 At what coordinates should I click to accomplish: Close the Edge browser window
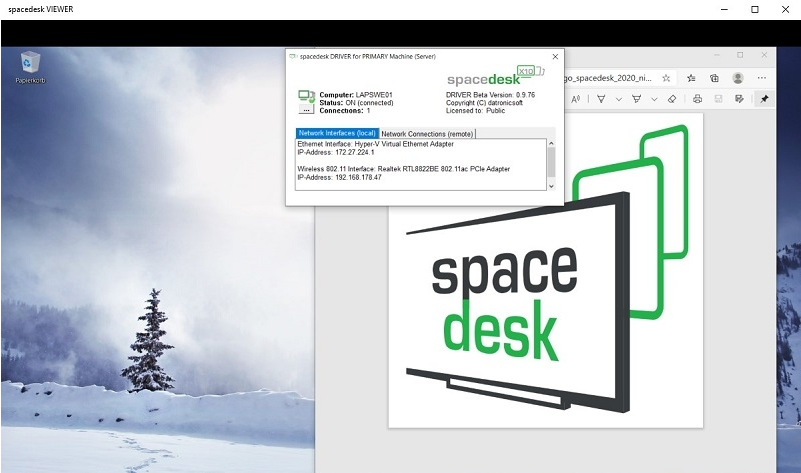point(764,55)
